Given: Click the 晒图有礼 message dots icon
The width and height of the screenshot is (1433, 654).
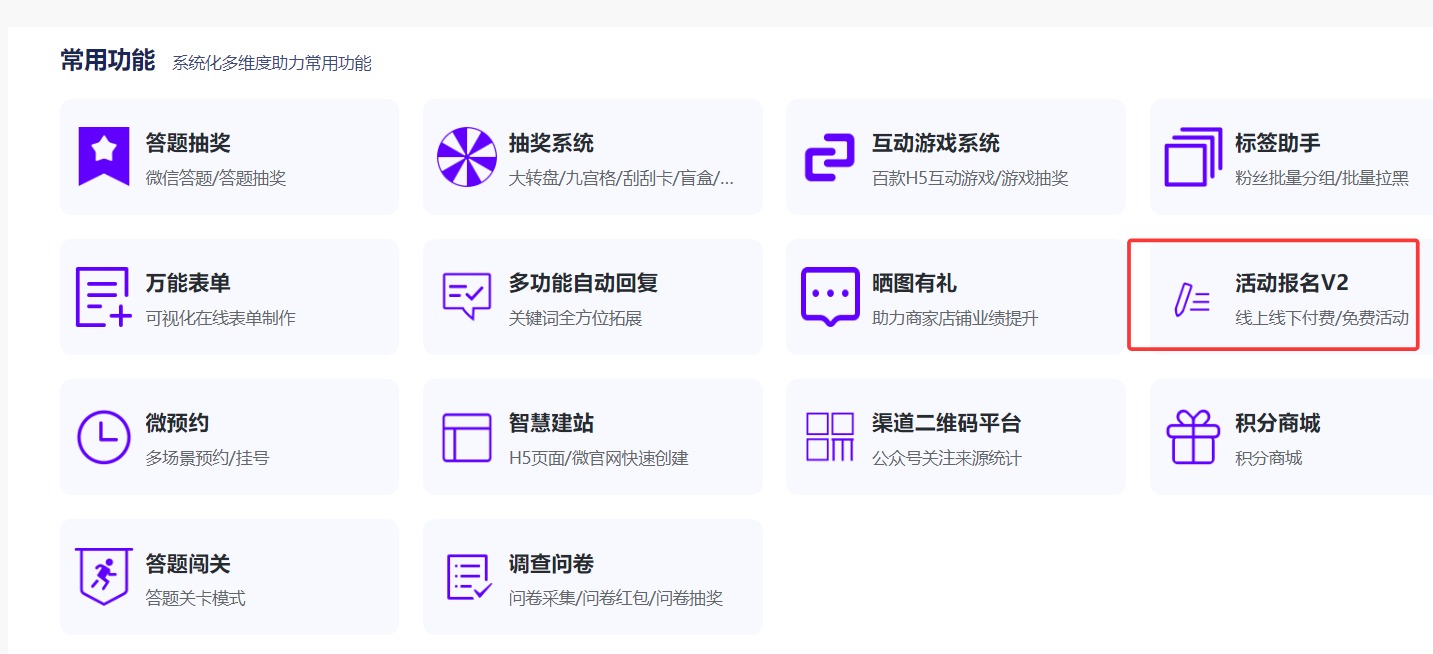Looking at the screenshot, I should 830,297.
